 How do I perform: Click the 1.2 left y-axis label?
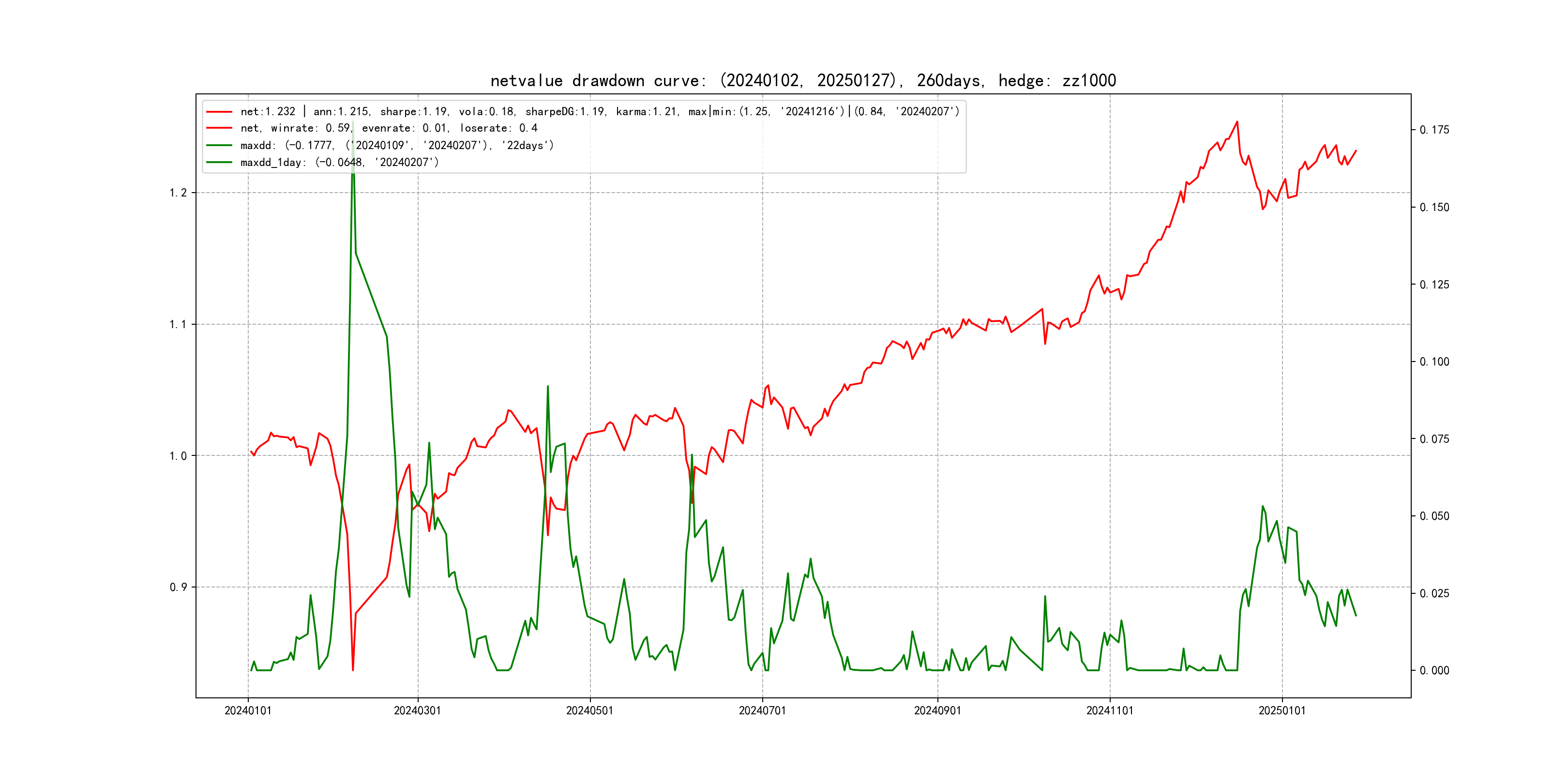178,193
